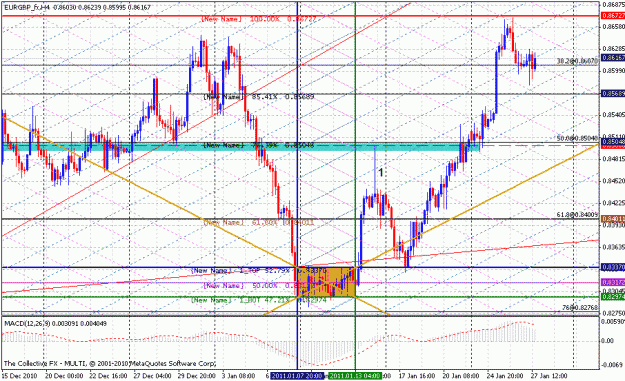Image resolution: width=625 pixels, height=381 pixels.
Task: Click the 22 Dec 16:00 time label
Action: tap(108, 376)
